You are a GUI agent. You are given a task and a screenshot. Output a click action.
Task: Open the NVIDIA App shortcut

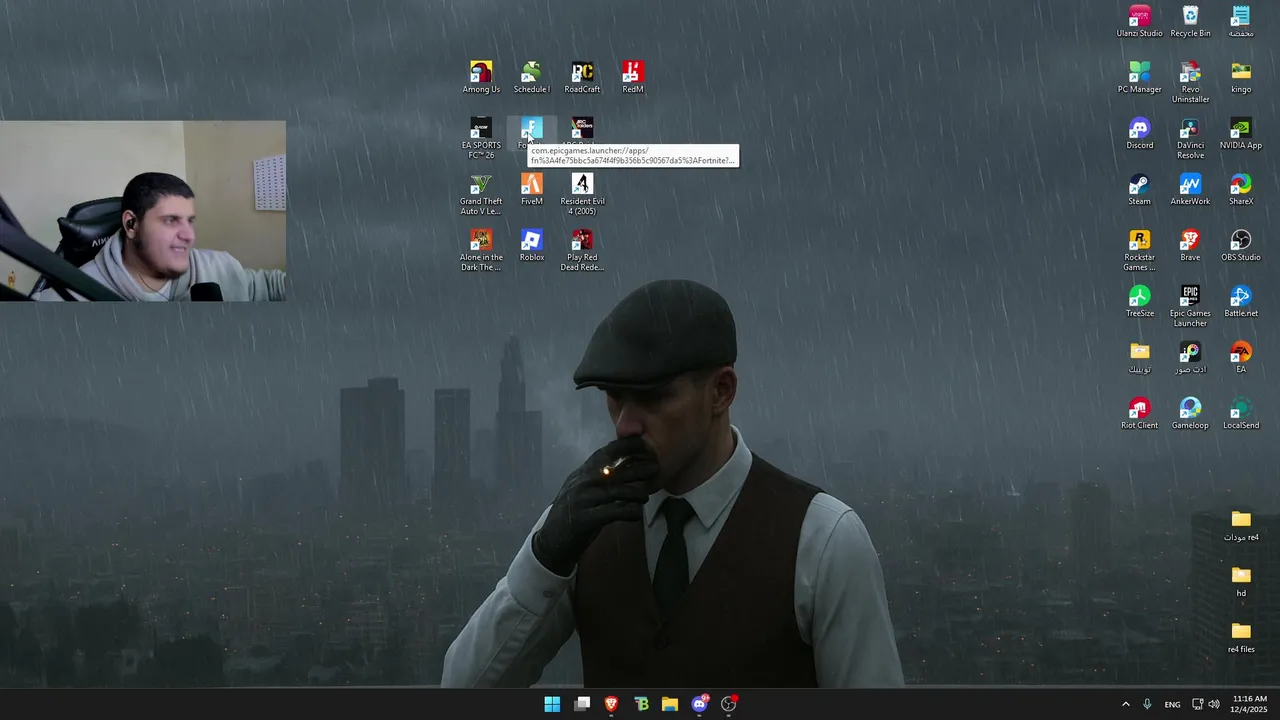[x=1241, y=133]
